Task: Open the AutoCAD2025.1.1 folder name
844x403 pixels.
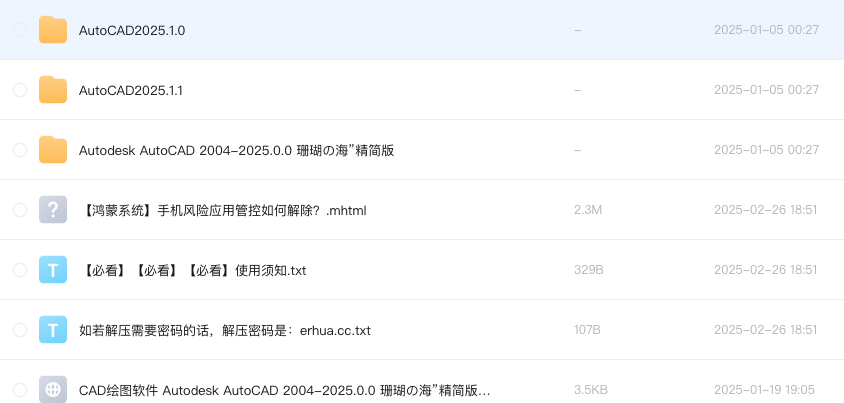Action: pos(131,90)
